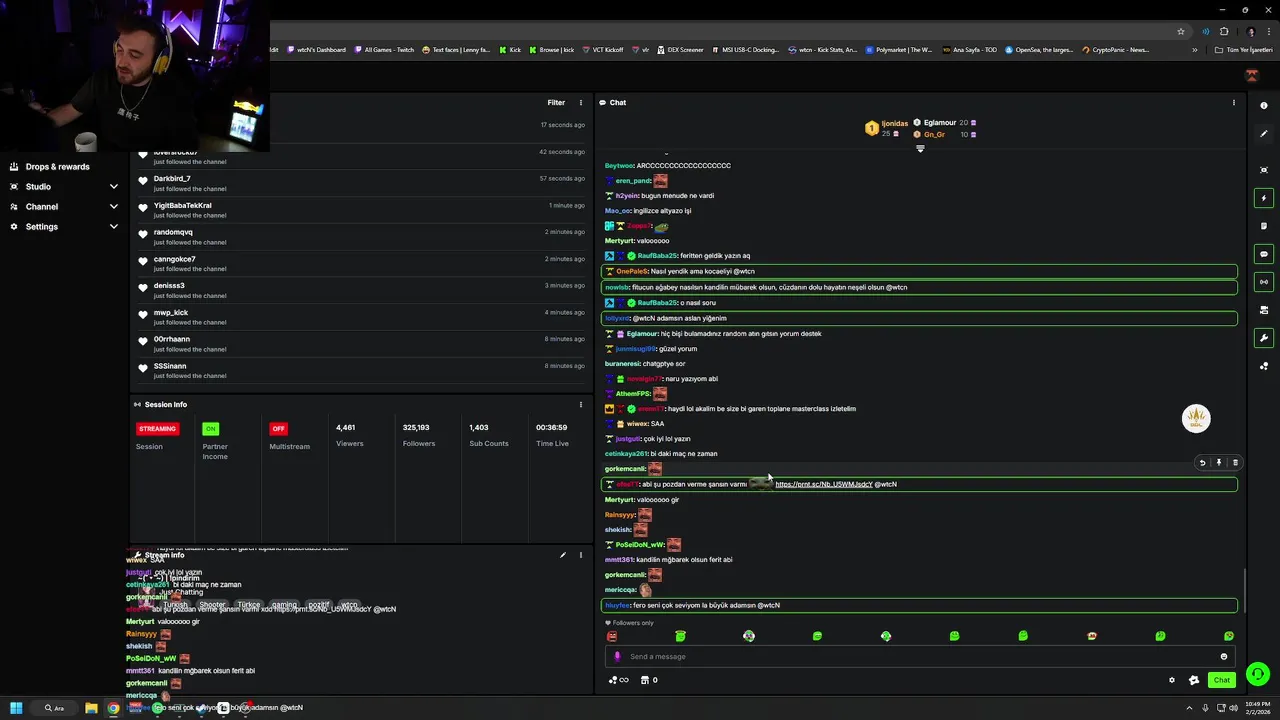Click the red STREAMING session badge
Image resolution: width=1280 pixels, height=720 pixels.
[x=157, y=428]
